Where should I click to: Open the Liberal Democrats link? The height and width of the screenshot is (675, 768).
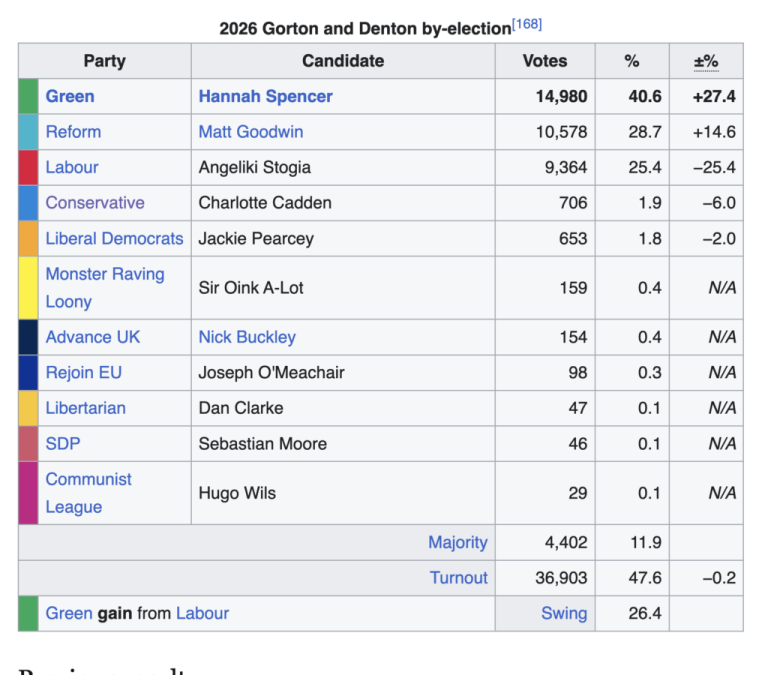click(x=114, y=238)
